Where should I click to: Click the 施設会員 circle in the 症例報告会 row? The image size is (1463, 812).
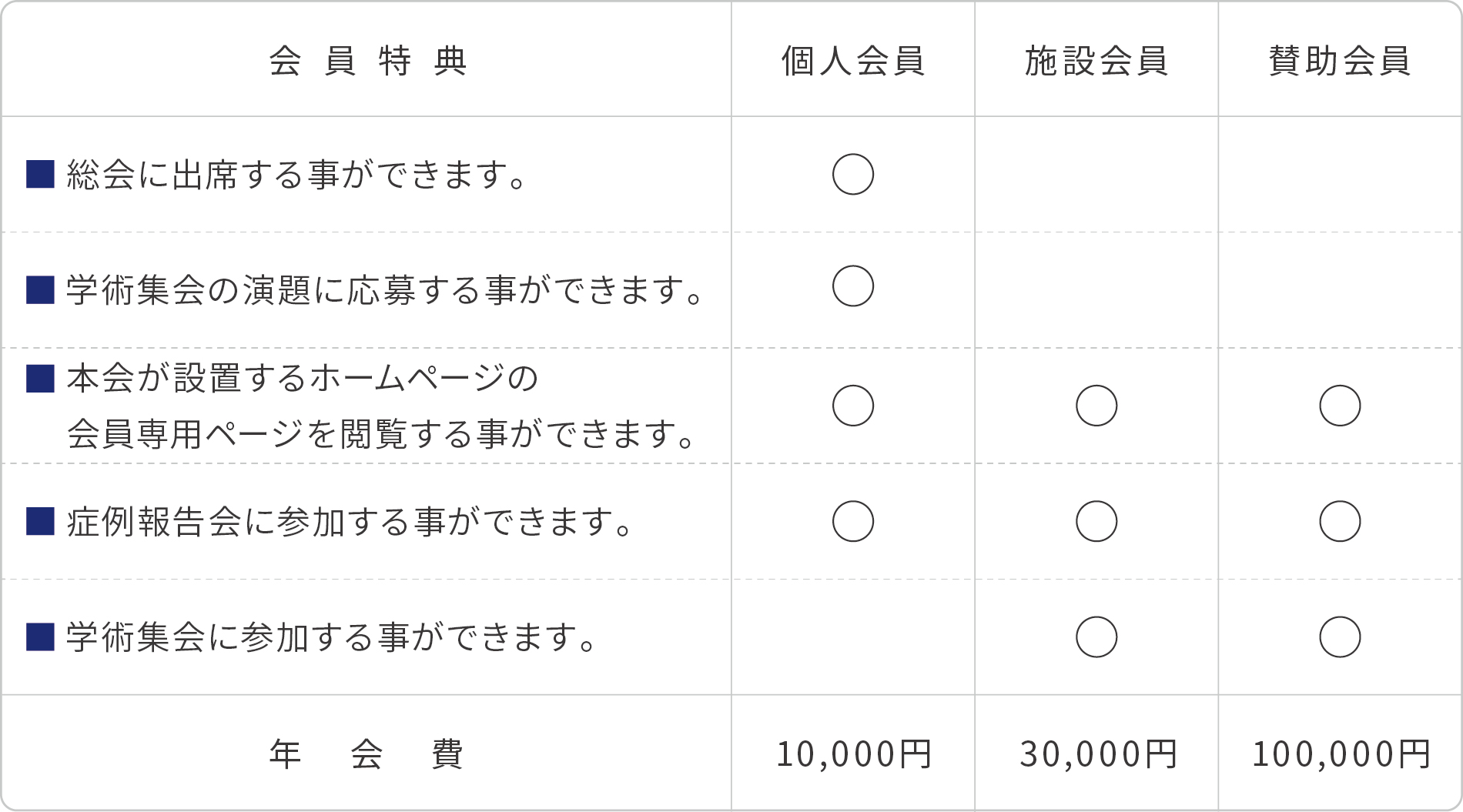(1096, 521)
